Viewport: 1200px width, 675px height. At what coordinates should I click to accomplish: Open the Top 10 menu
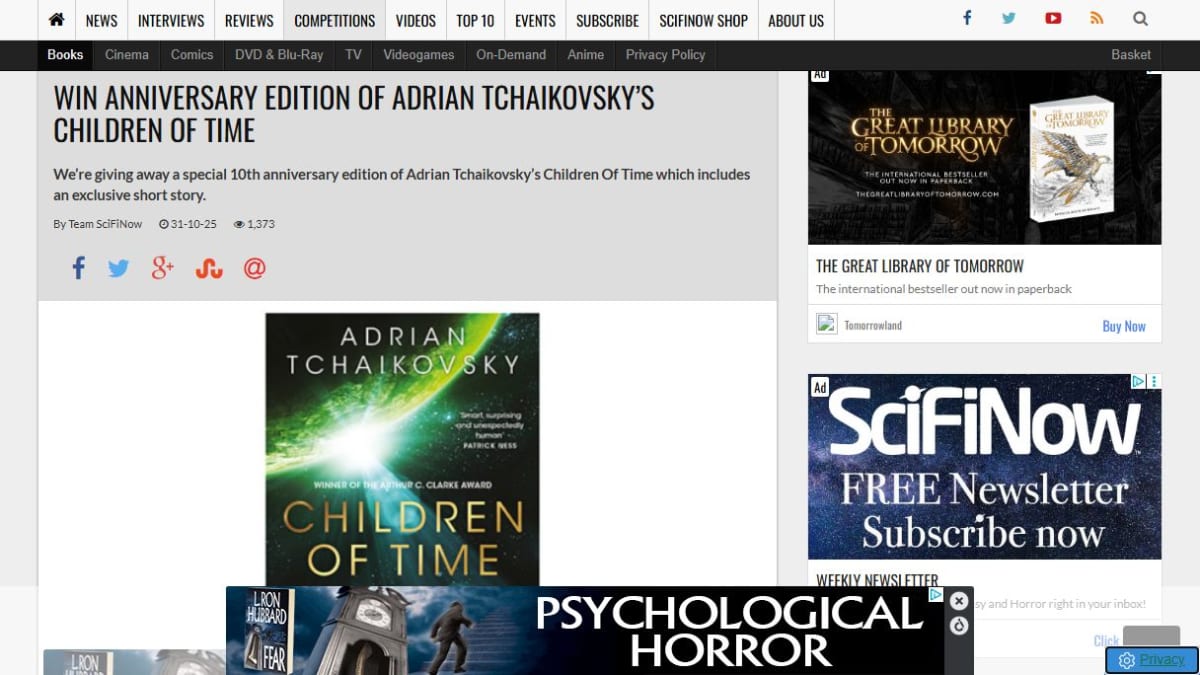tap(475, 20)
